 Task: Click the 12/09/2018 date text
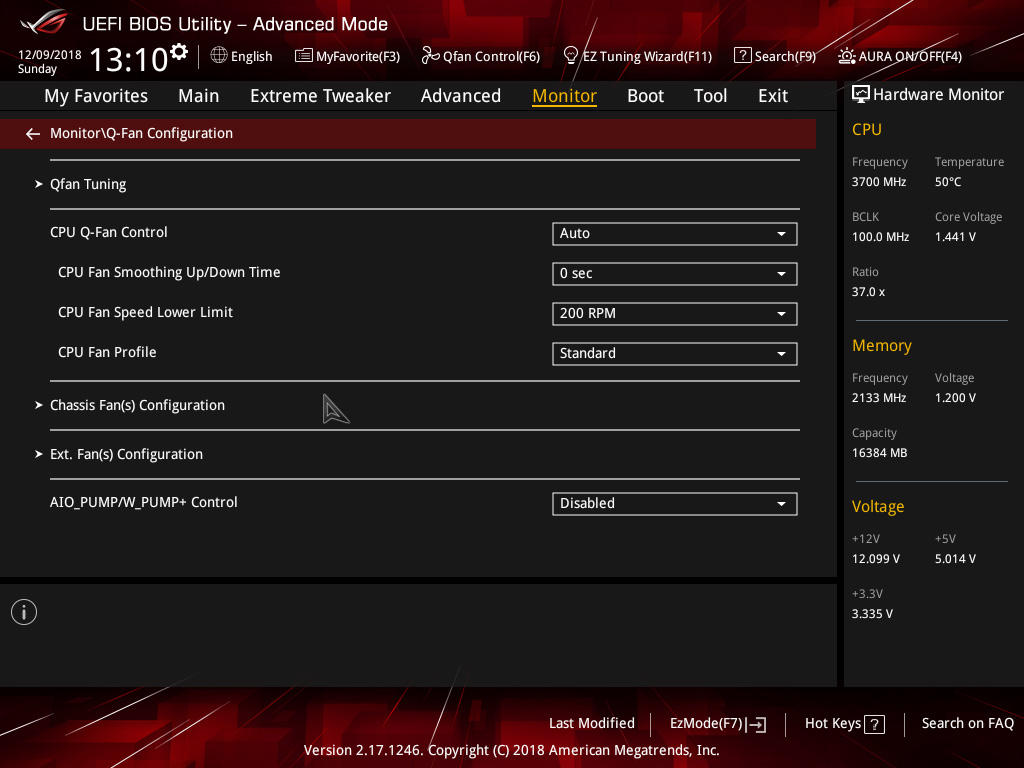[50, 55]
